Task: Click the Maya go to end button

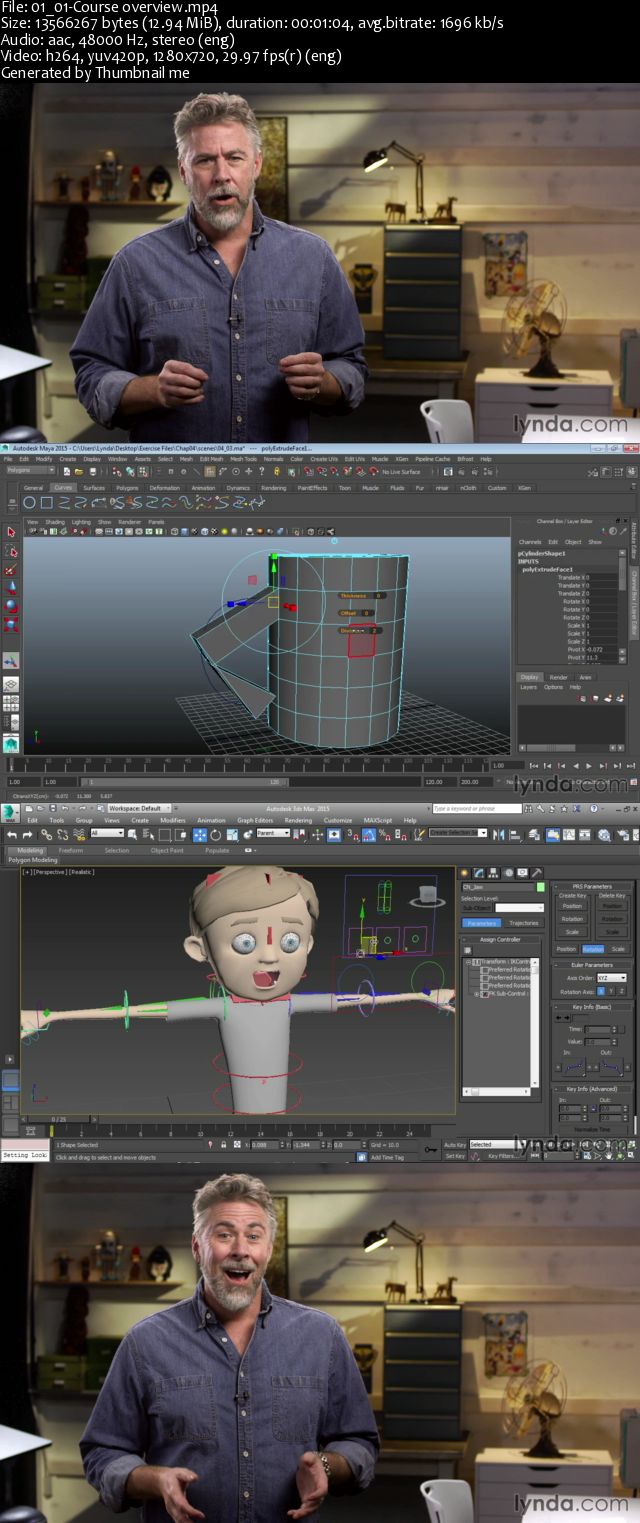Action: pyautogui.click(x=631, y=766)
